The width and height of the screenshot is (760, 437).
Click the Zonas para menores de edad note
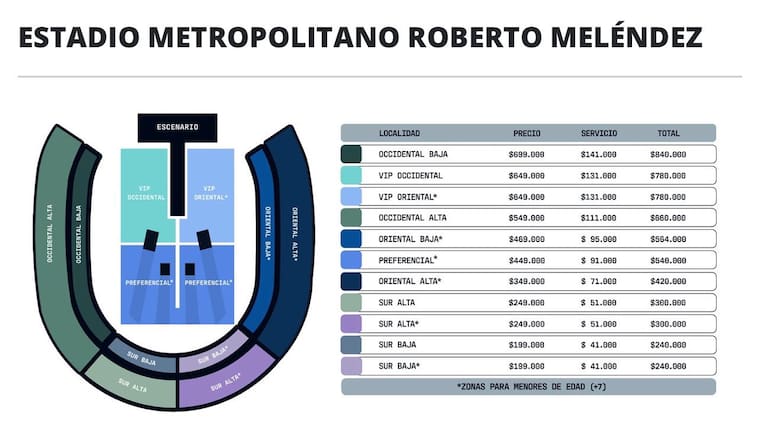point(528,386)
